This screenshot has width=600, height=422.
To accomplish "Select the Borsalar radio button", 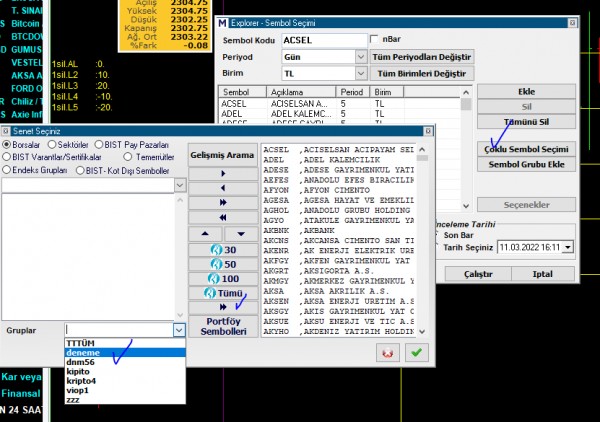I will 7,145.
